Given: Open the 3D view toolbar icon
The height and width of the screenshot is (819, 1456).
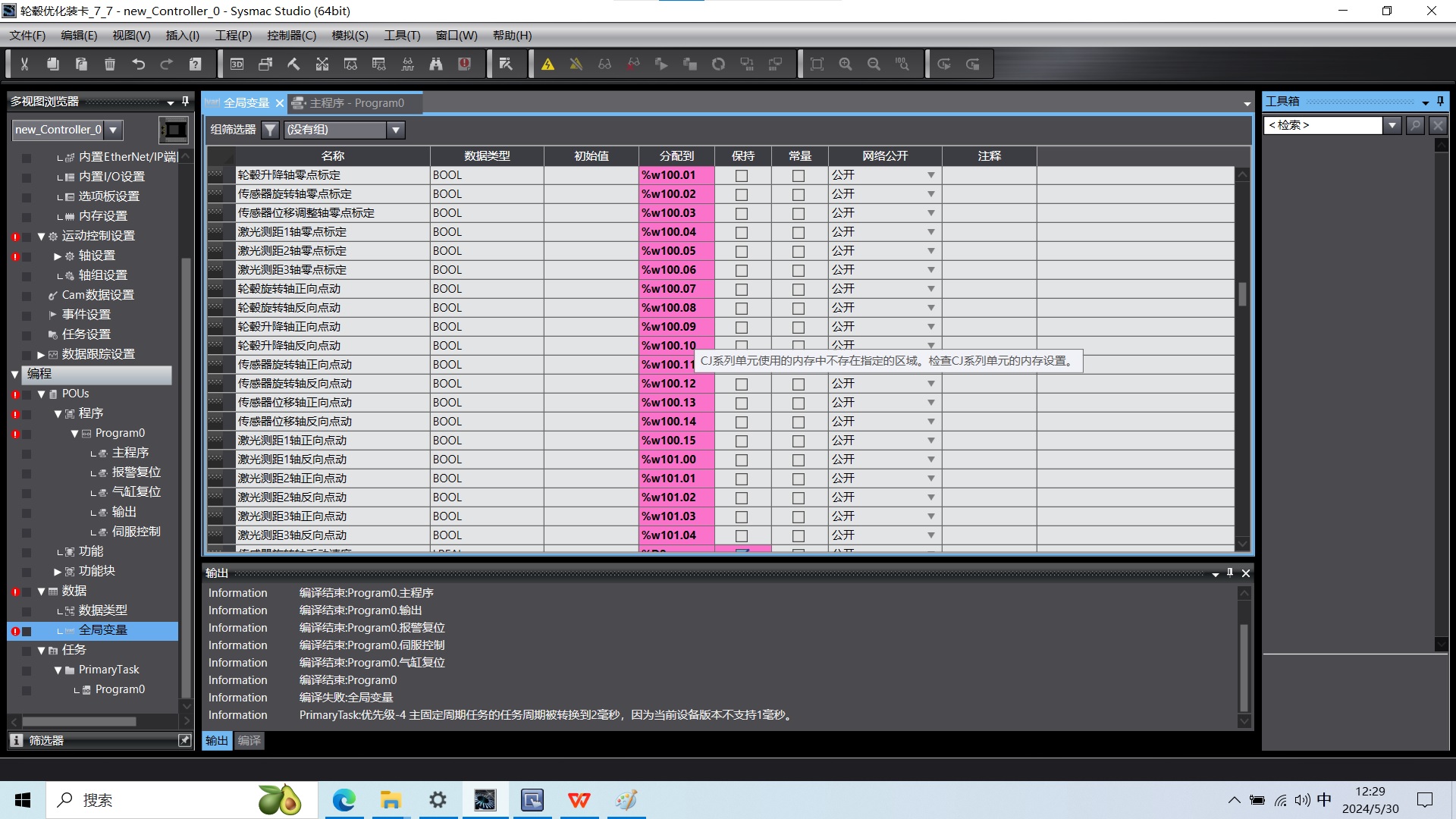Looking at the screenshot, I should pyautogui.click(x=237, y=64).
